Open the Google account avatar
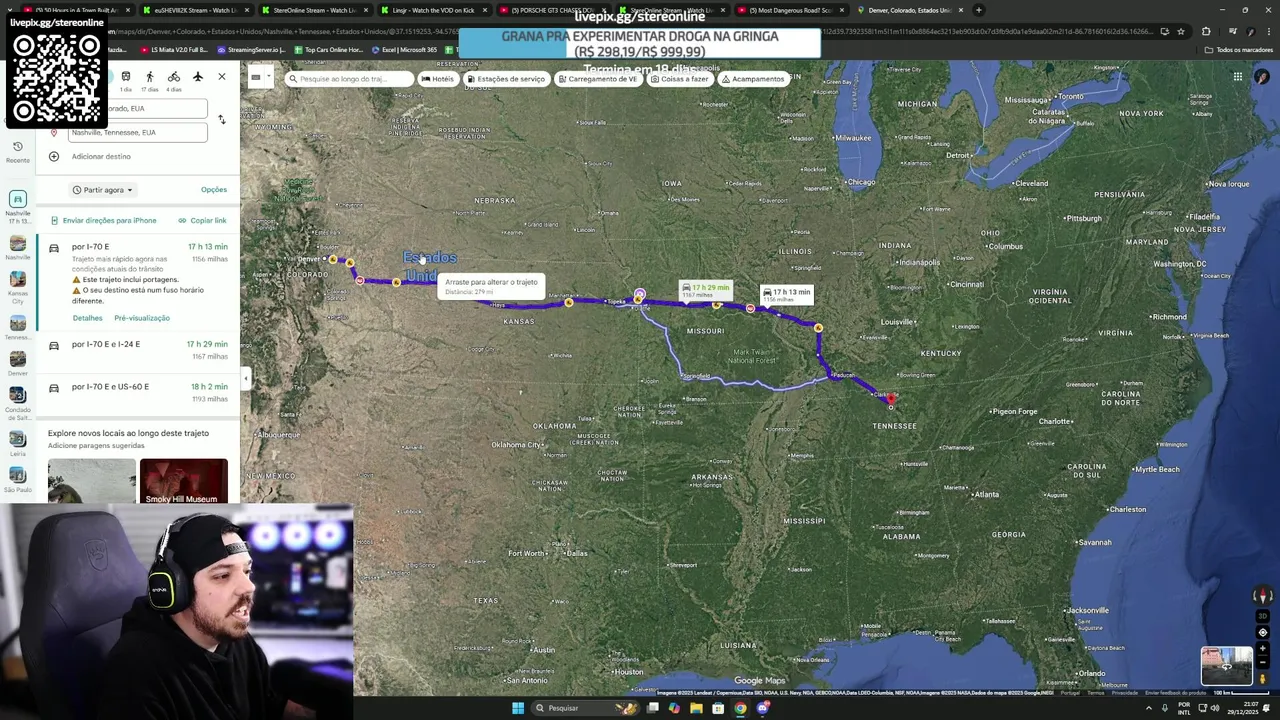This screenshot has width=1280, height=720. coord(1262,77)
